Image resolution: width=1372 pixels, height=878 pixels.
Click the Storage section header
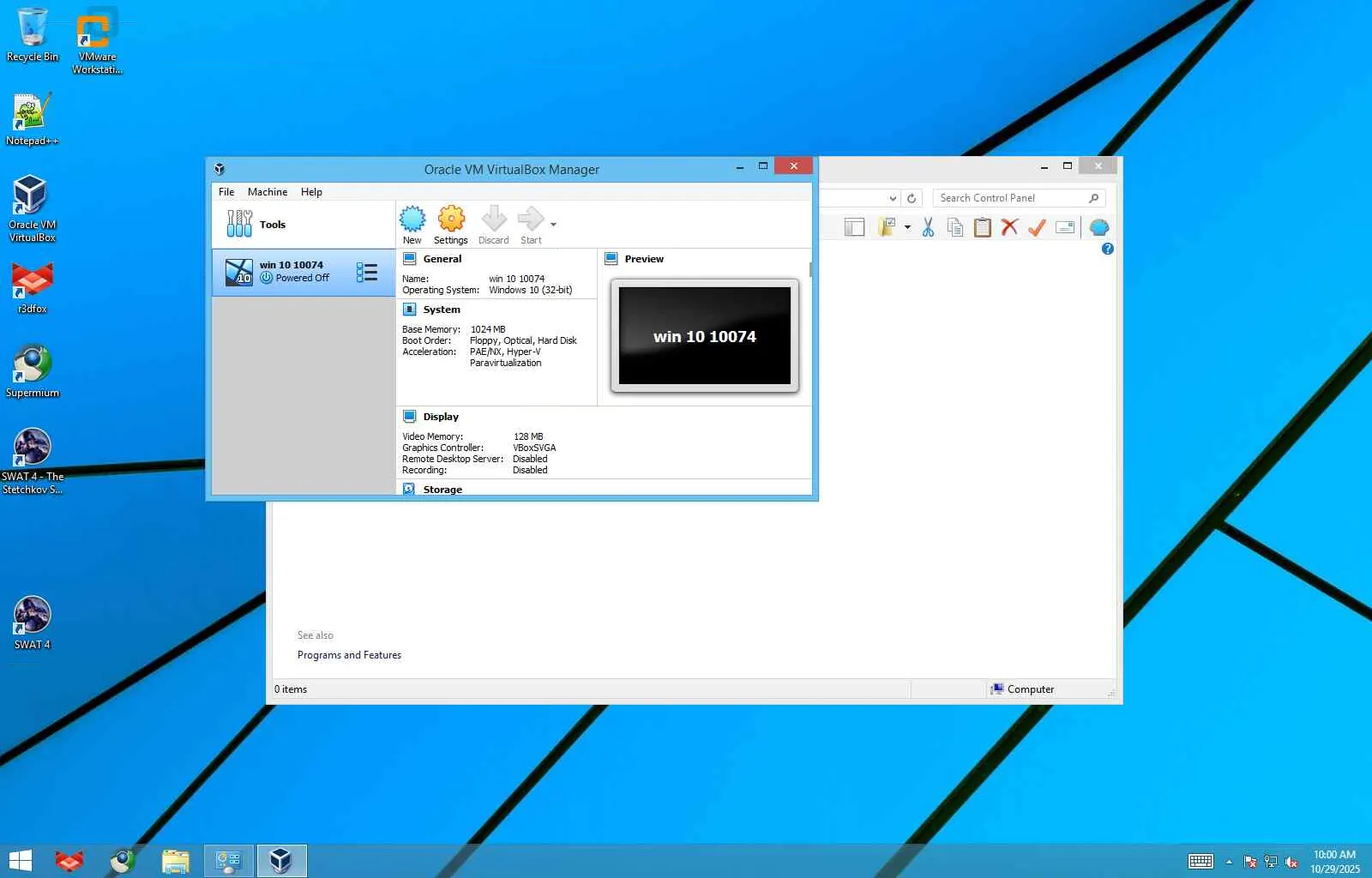coord(442,490)
